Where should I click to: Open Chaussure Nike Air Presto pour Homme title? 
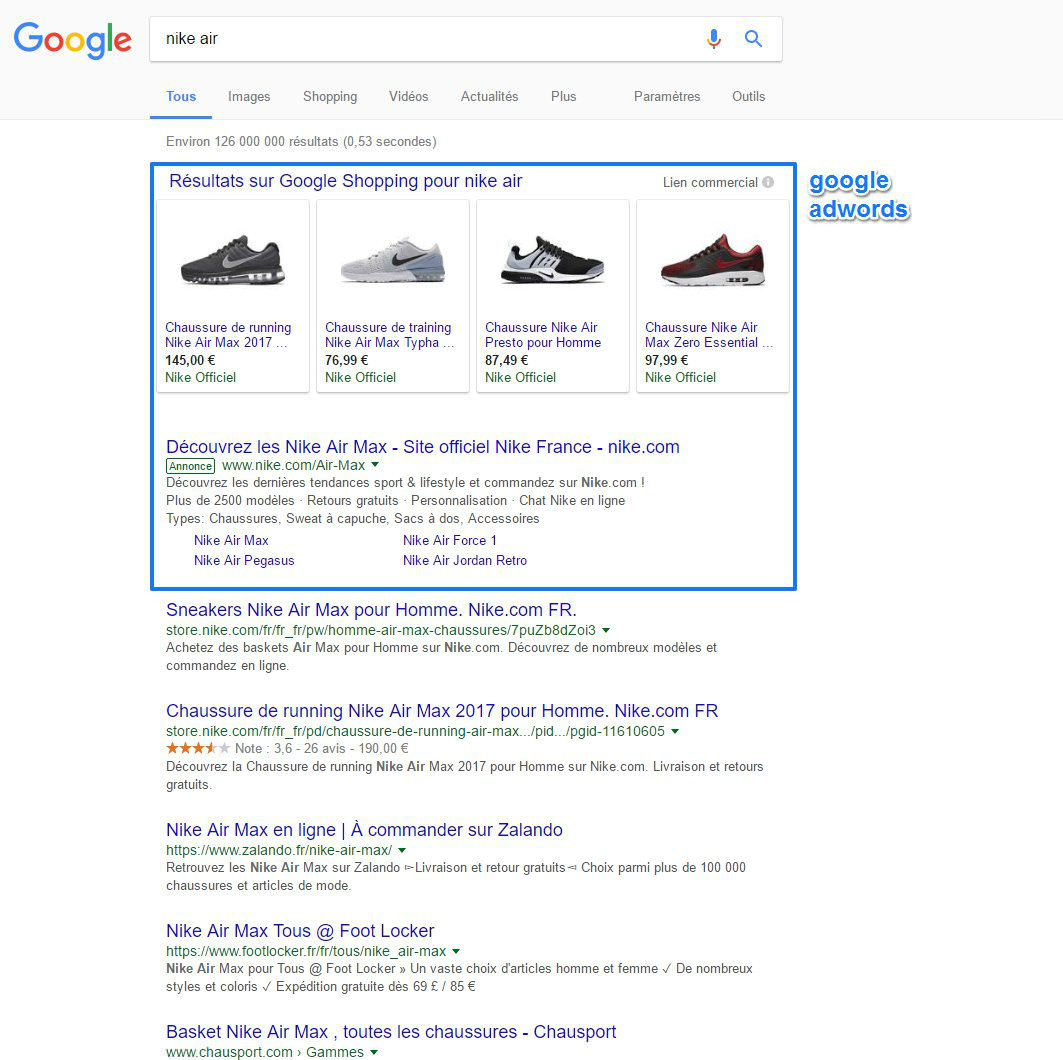(x=543, y=335)
